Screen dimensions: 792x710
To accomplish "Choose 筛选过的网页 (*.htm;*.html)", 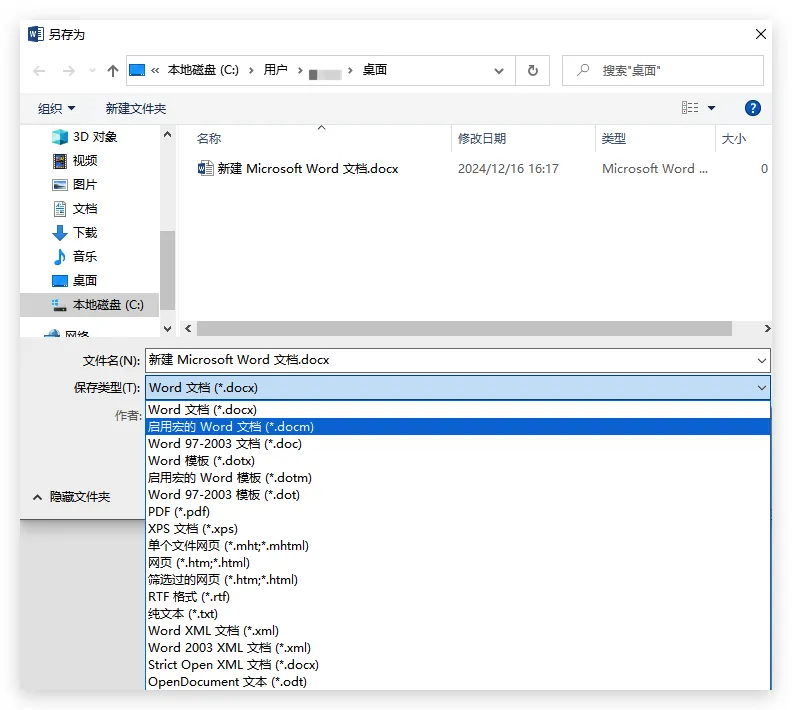I will coord(458,580).
